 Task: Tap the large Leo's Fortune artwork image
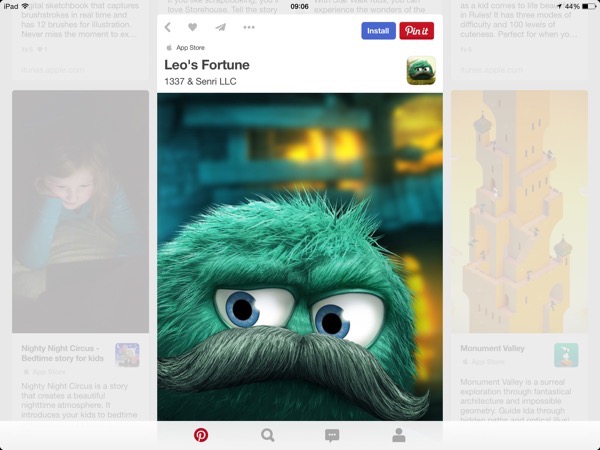[x=300, y=257]
